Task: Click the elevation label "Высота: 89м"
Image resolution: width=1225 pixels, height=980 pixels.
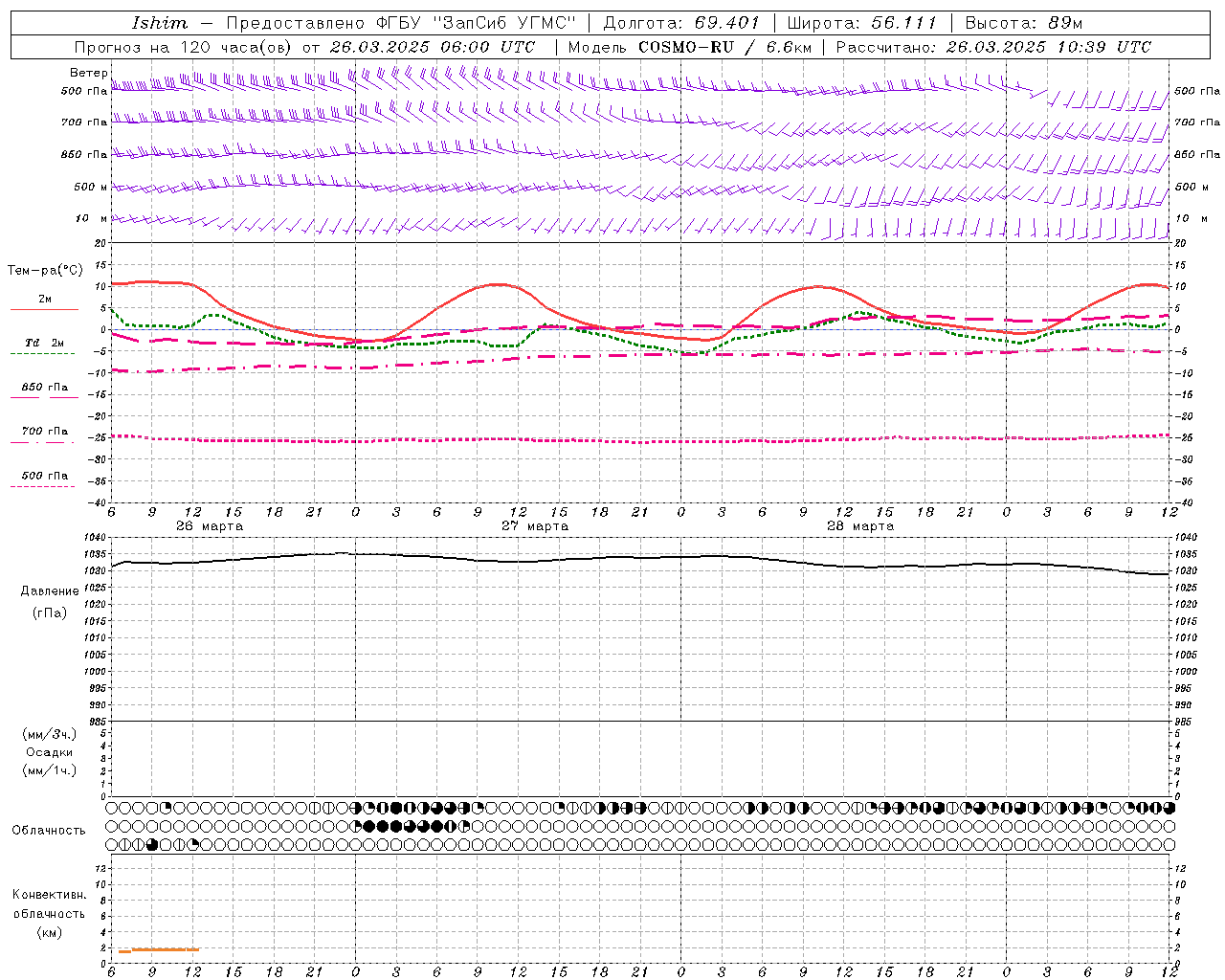Action: pos(1023,23)
